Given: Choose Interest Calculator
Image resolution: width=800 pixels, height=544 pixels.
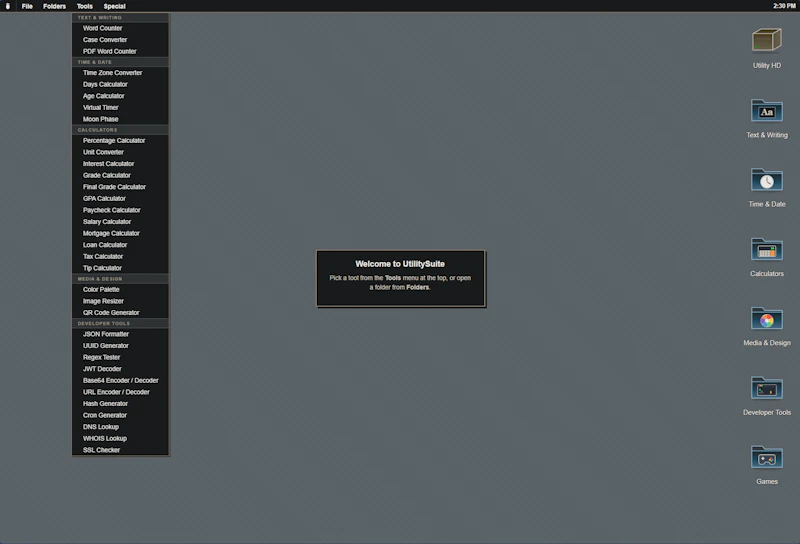Looking at the screenshot, I should coord(120,164).
